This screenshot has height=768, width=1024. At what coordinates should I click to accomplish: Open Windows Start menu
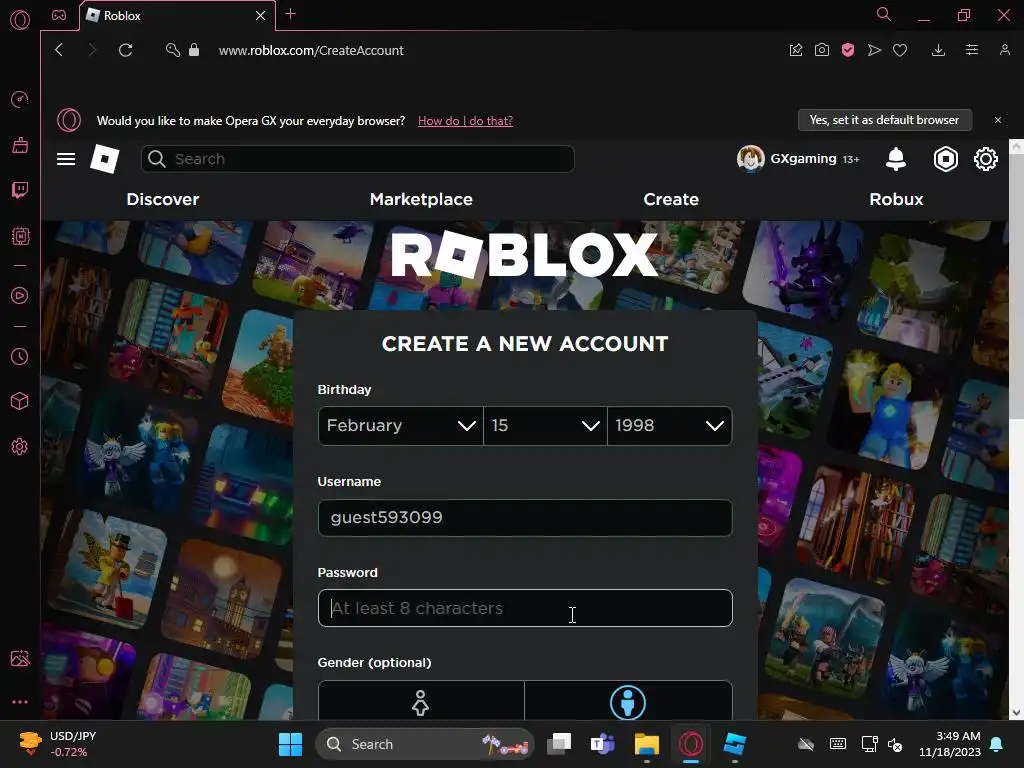291,744
